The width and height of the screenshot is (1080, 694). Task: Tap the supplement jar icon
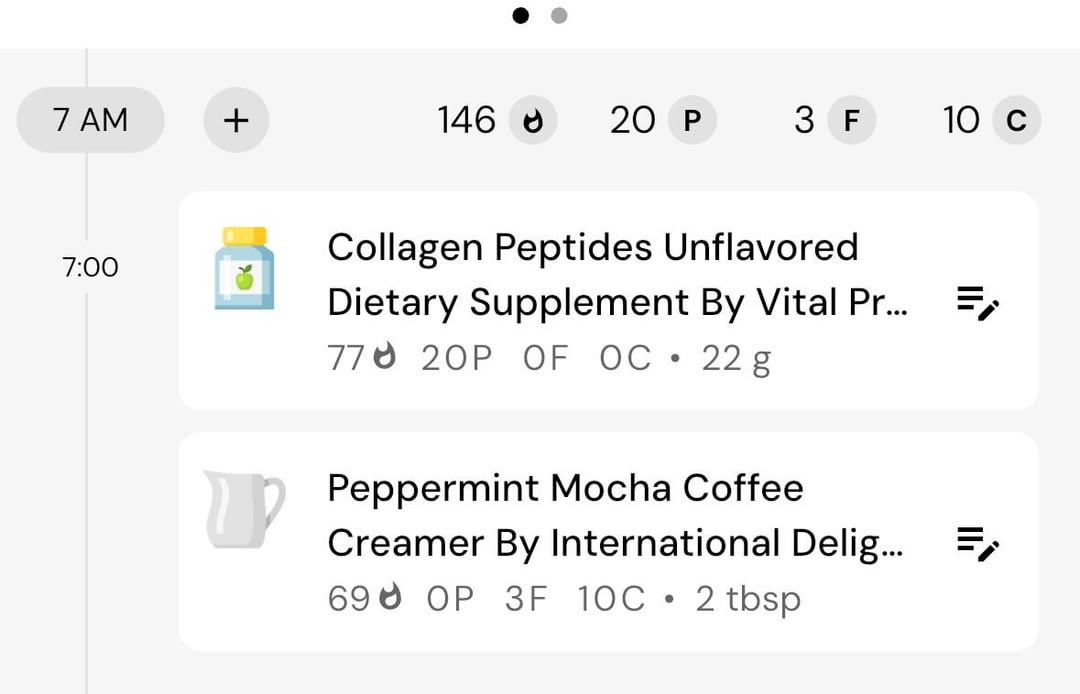245,269
